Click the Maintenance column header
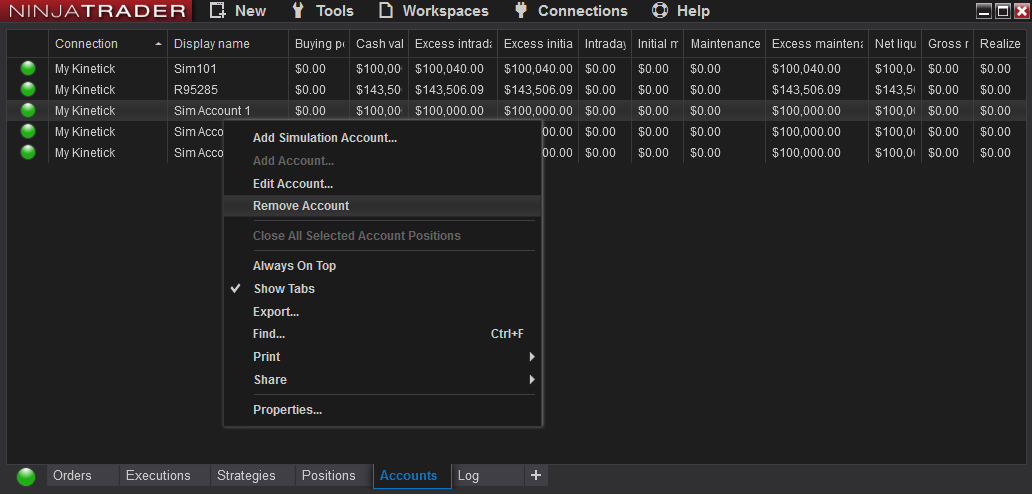 (x=725, y=43)
